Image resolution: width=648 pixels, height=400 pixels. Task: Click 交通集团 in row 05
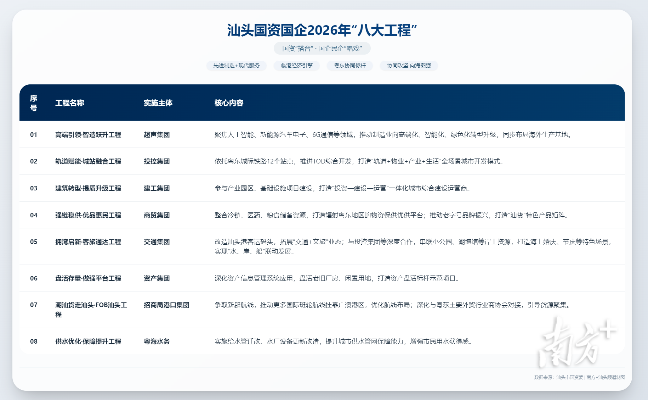pyautogui.click(x=158, y=241)
